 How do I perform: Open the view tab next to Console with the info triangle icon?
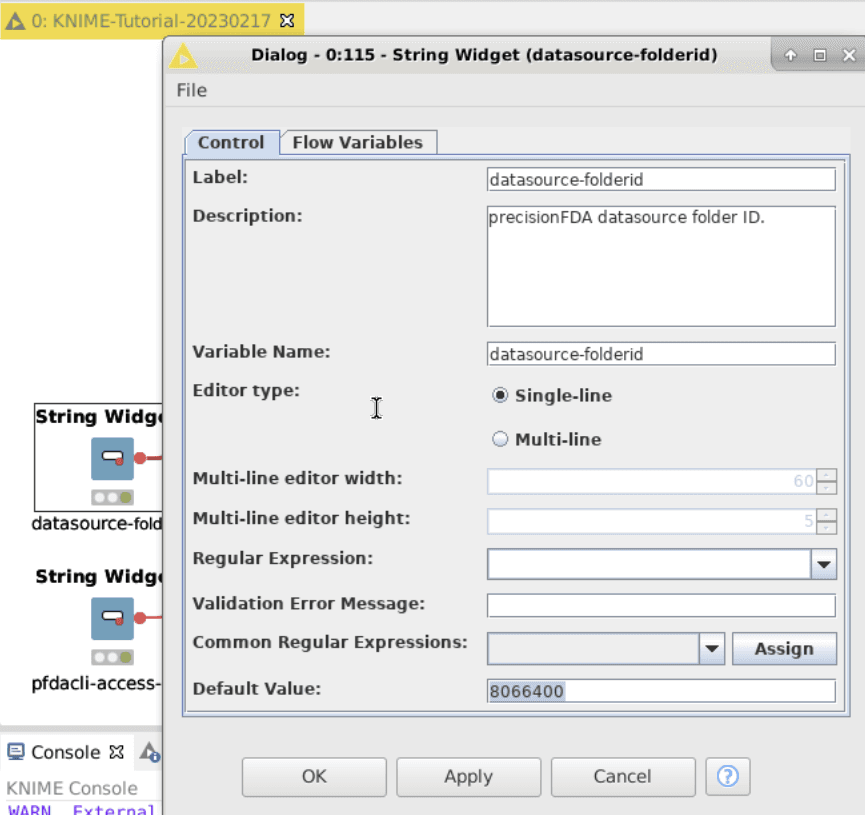pyautogui.click(x=149, y=752)
